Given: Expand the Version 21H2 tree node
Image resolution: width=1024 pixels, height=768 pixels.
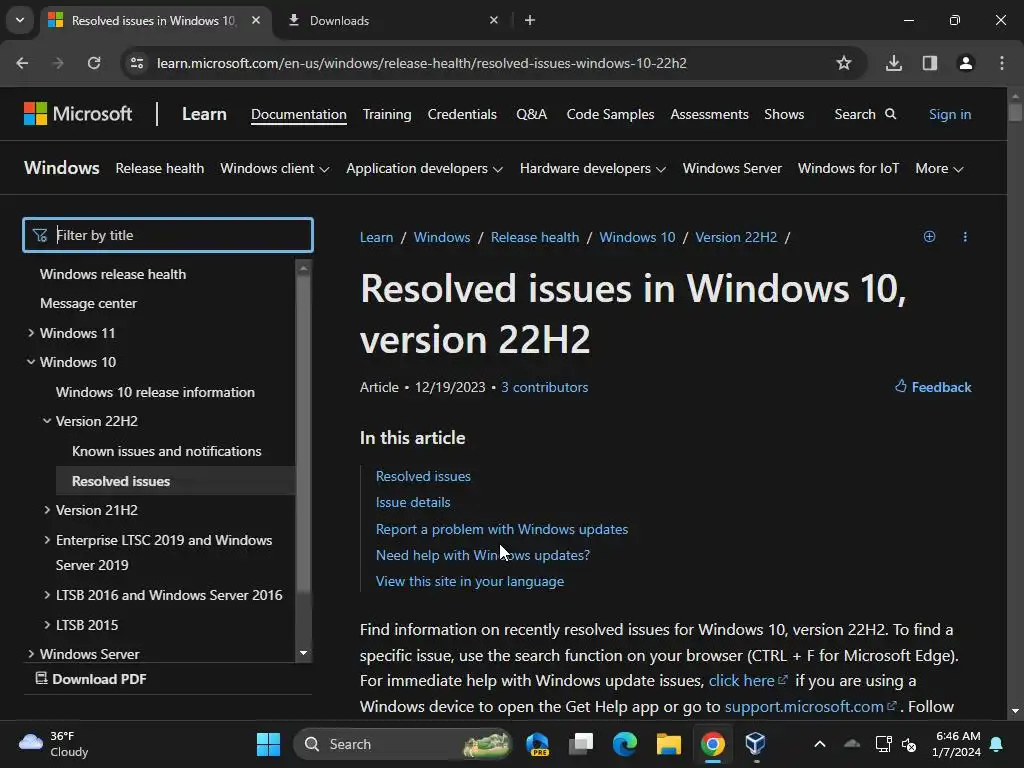Looking at the screenshot, I should [47, 510].
